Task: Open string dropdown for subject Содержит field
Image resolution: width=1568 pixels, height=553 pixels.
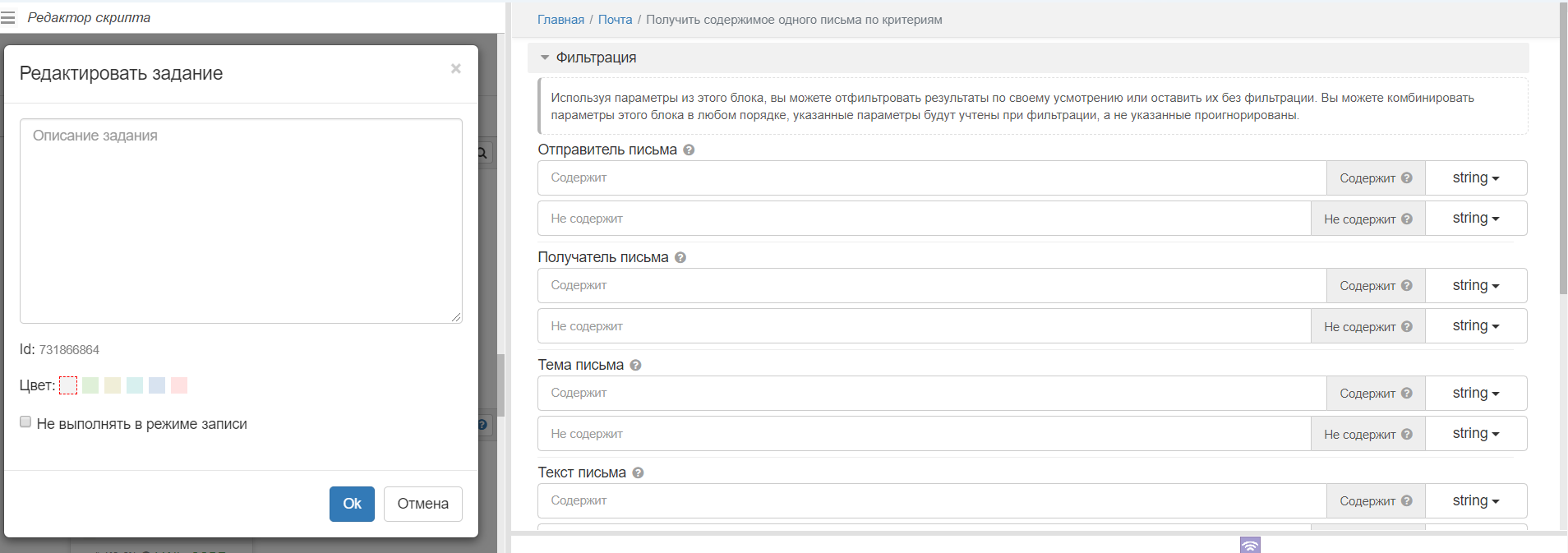Action: (1475, 394)
